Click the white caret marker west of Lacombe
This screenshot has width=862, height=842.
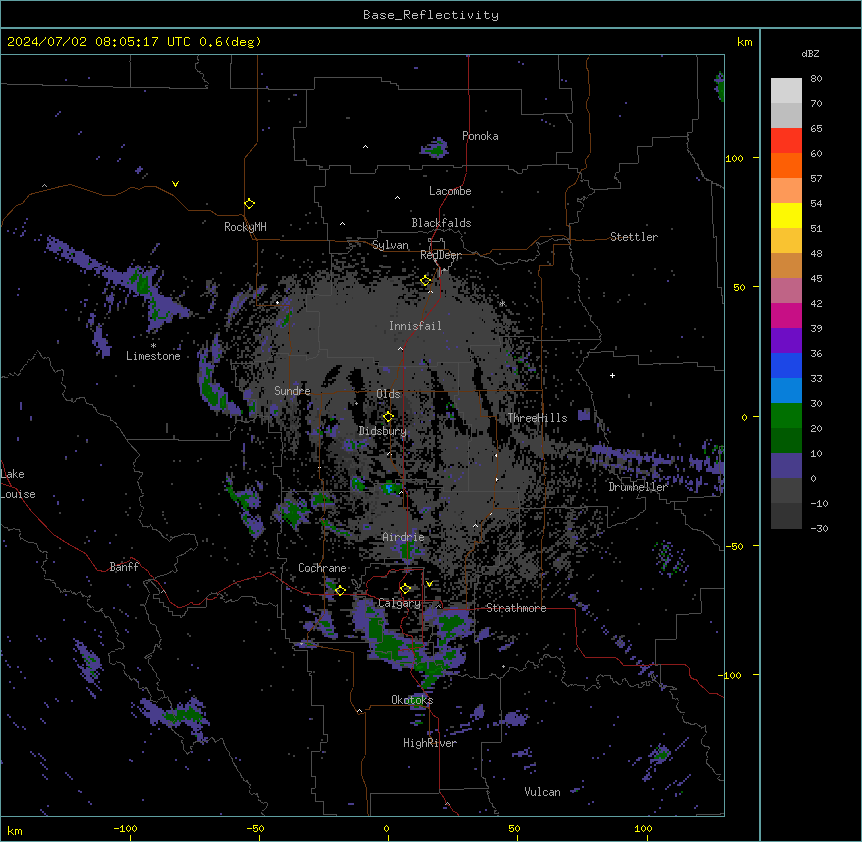(397, 198)
